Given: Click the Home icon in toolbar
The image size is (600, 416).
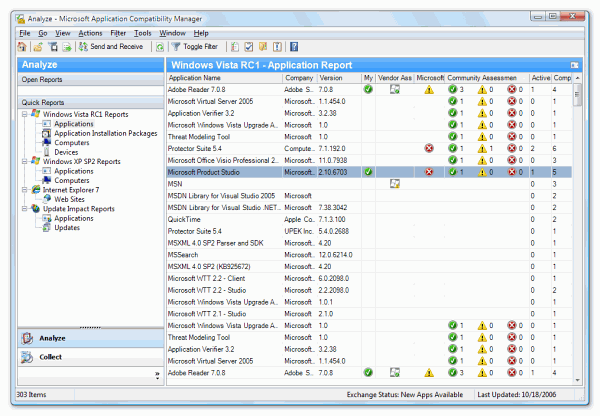Looking at the screenshot, I should click(x=23, y=46).
